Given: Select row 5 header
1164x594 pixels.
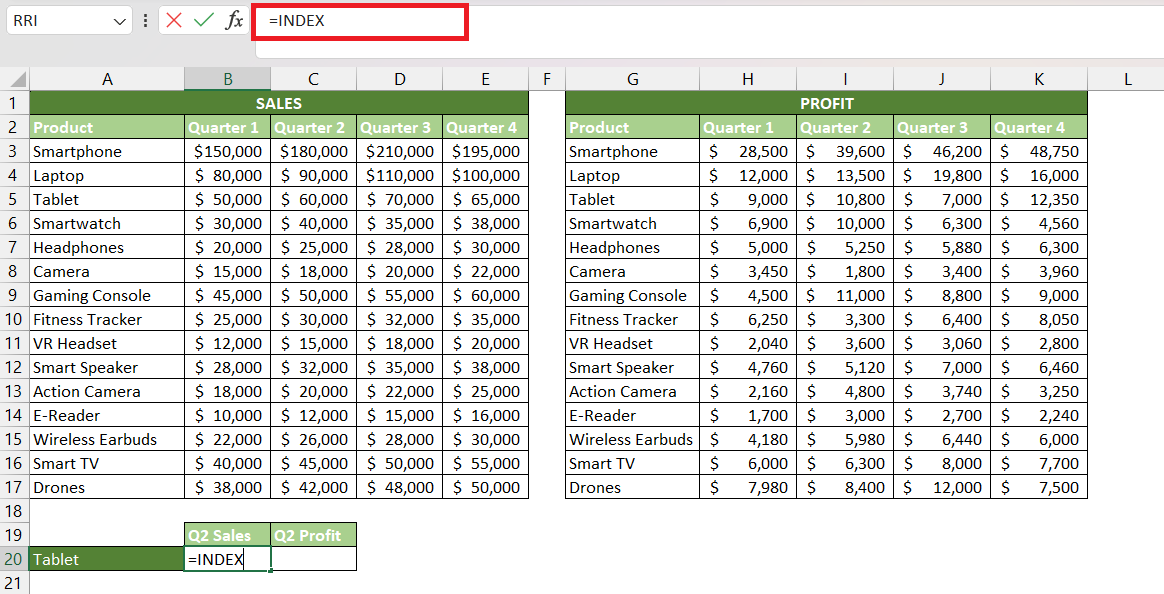Looking at the screenshot, I should [14, 199].
